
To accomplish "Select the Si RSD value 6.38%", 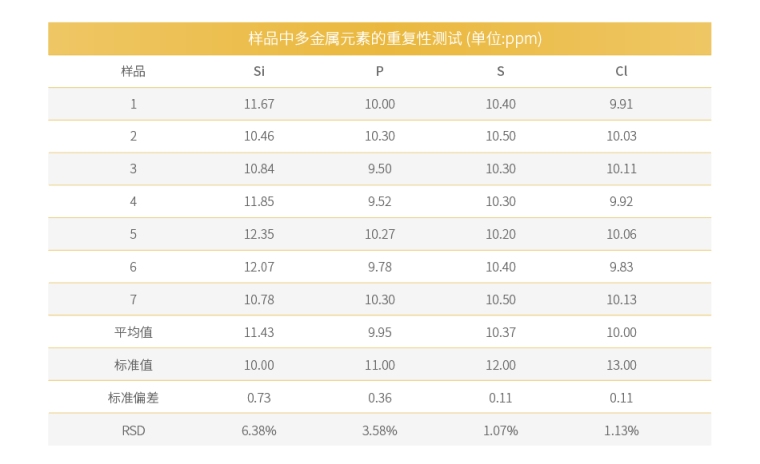I will coord(259,430).
